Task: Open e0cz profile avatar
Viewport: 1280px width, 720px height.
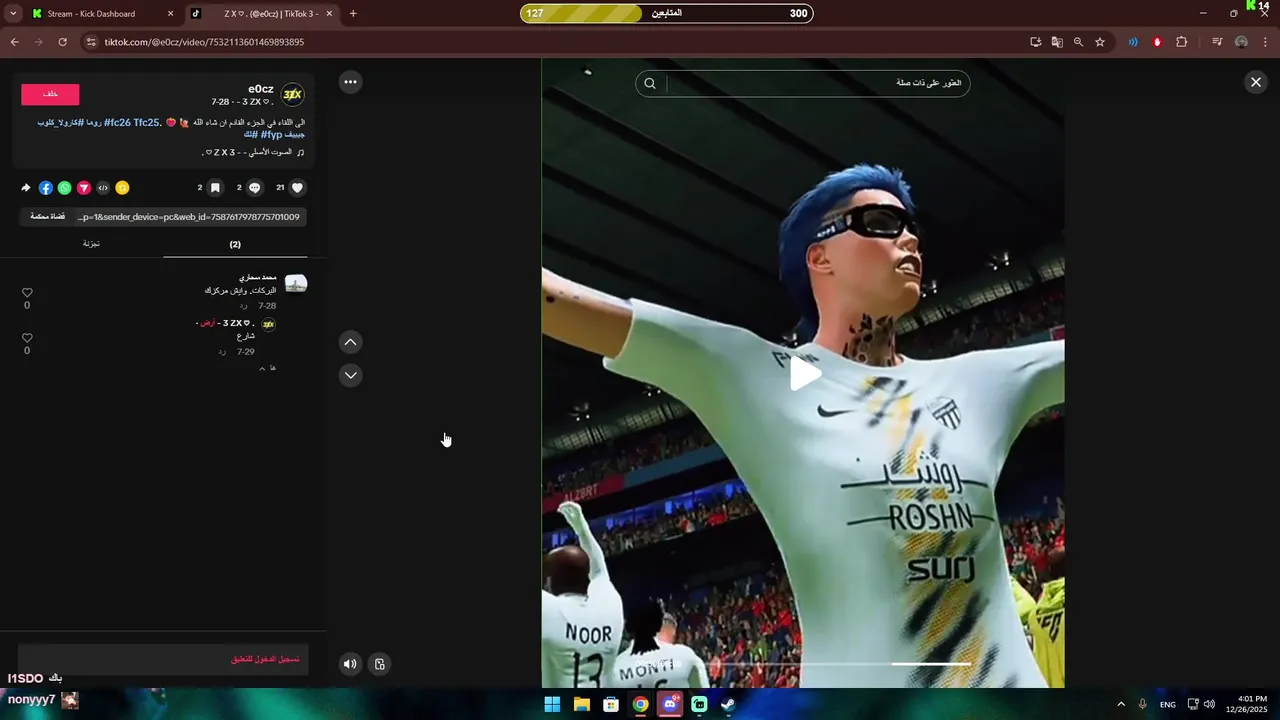Action: (293, 95)
